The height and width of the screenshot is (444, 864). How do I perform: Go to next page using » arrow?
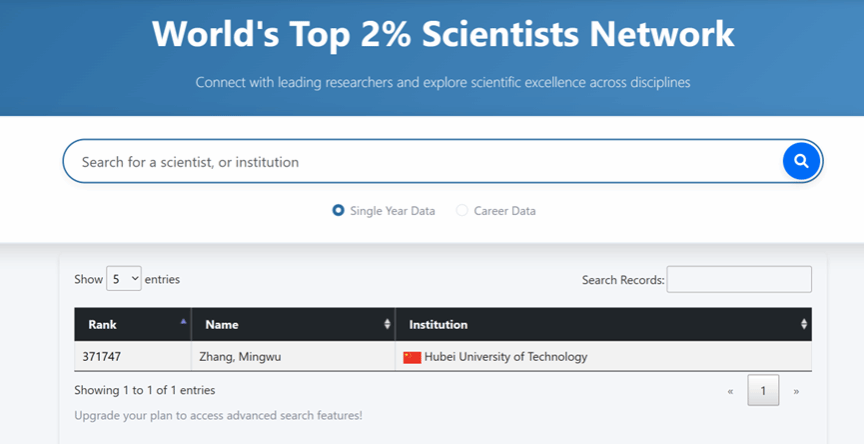tap(796, 391)
